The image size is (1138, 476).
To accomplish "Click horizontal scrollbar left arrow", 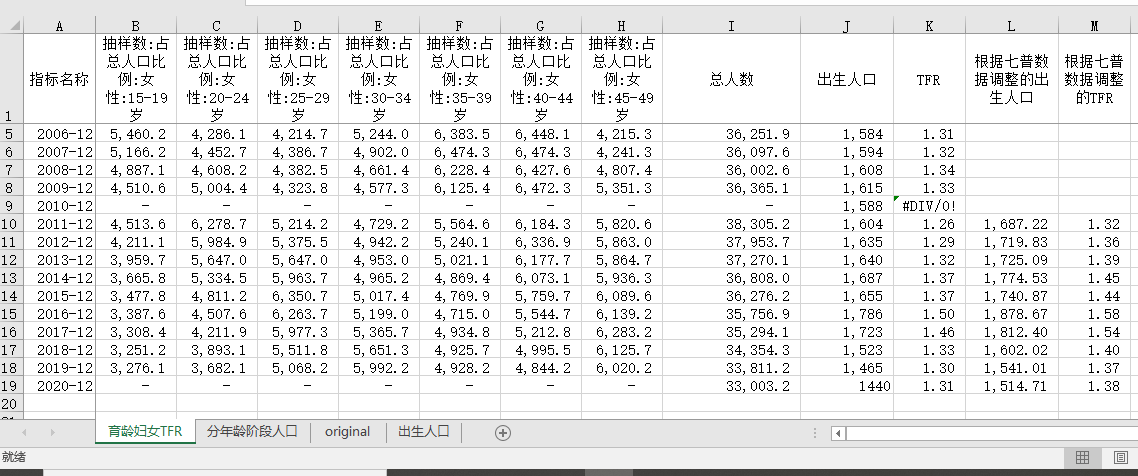I will coord(838,433).
